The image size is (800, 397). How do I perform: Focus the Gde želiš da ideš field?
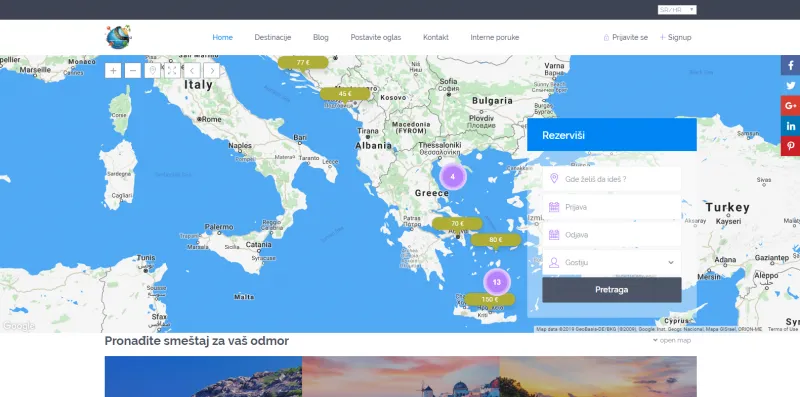[x=612, y=179]
